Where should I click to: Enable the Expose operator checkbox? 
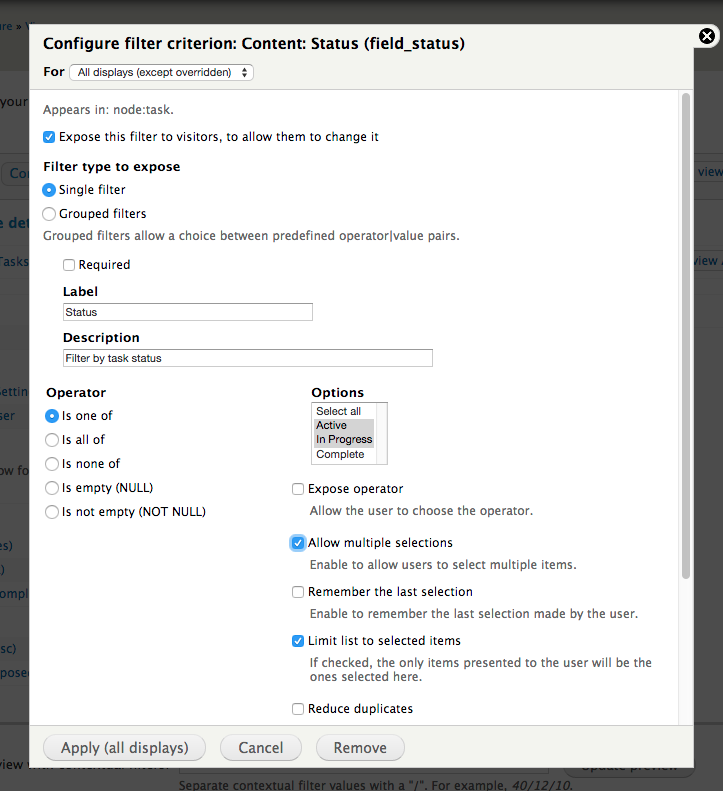tap(298, 489)
